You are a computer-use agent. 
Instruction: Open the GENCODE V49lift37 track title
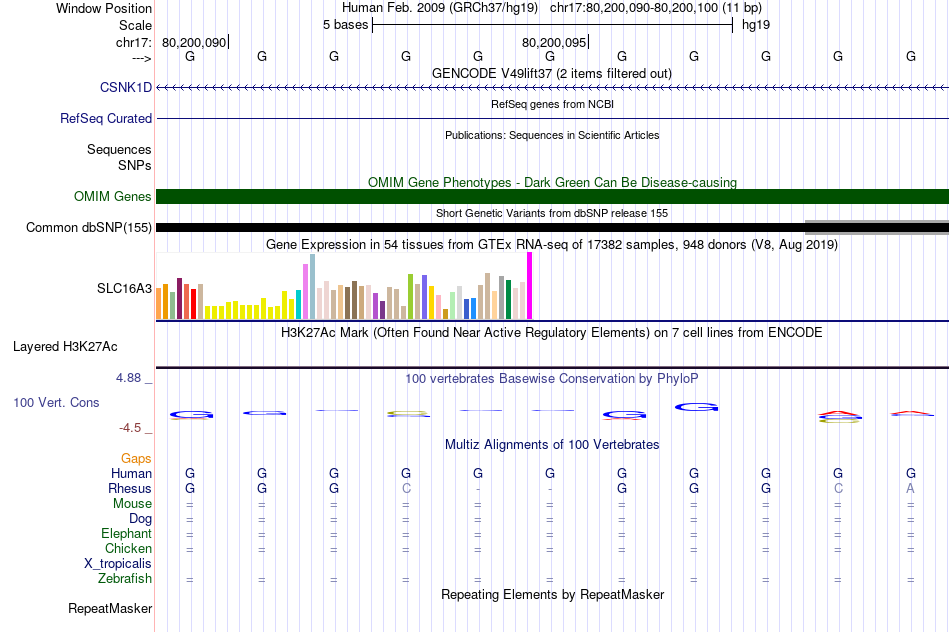point(552,73)
